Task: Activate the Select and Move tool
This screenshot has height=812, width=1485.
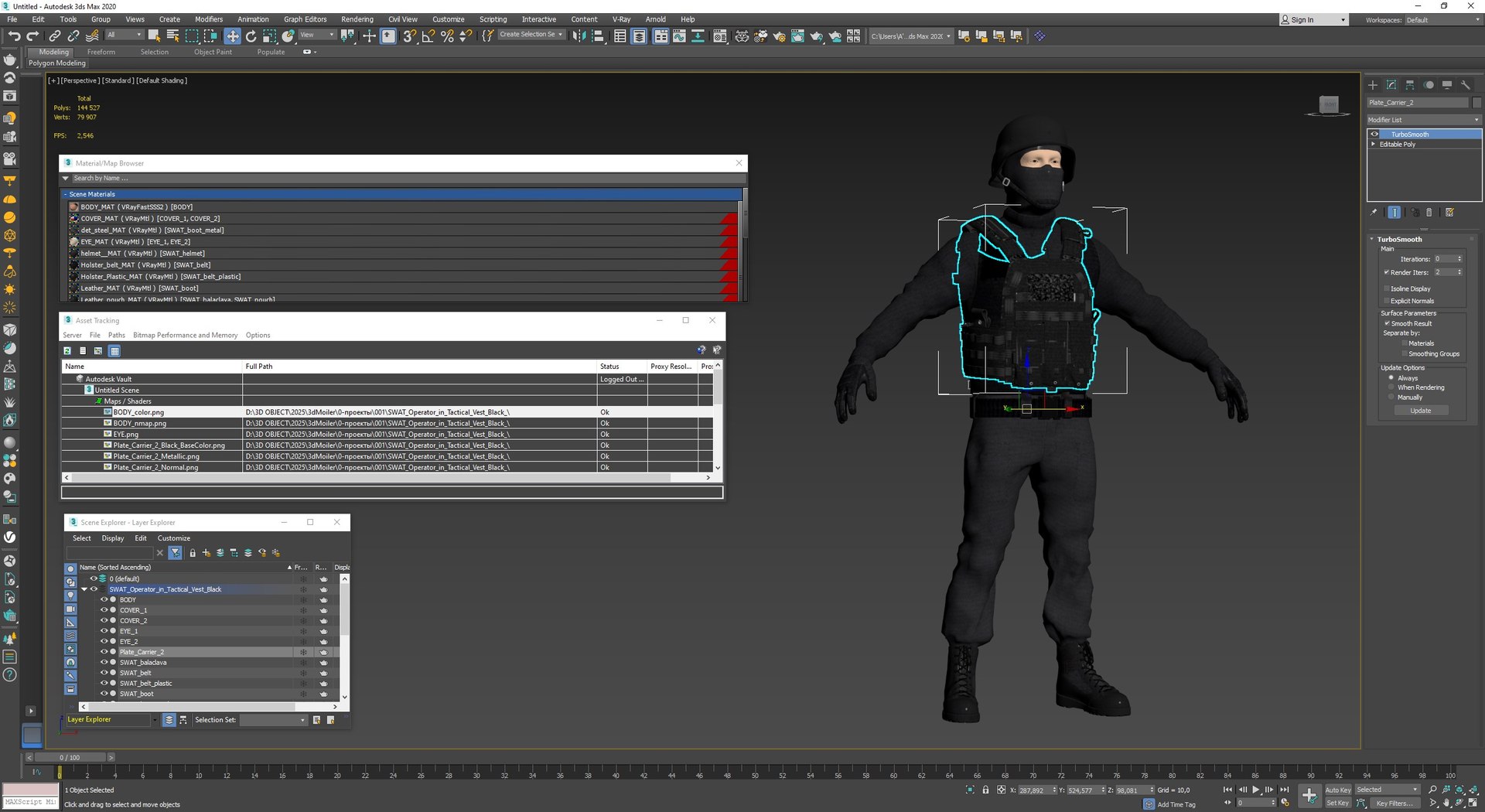Action: [x=232, y=36]
